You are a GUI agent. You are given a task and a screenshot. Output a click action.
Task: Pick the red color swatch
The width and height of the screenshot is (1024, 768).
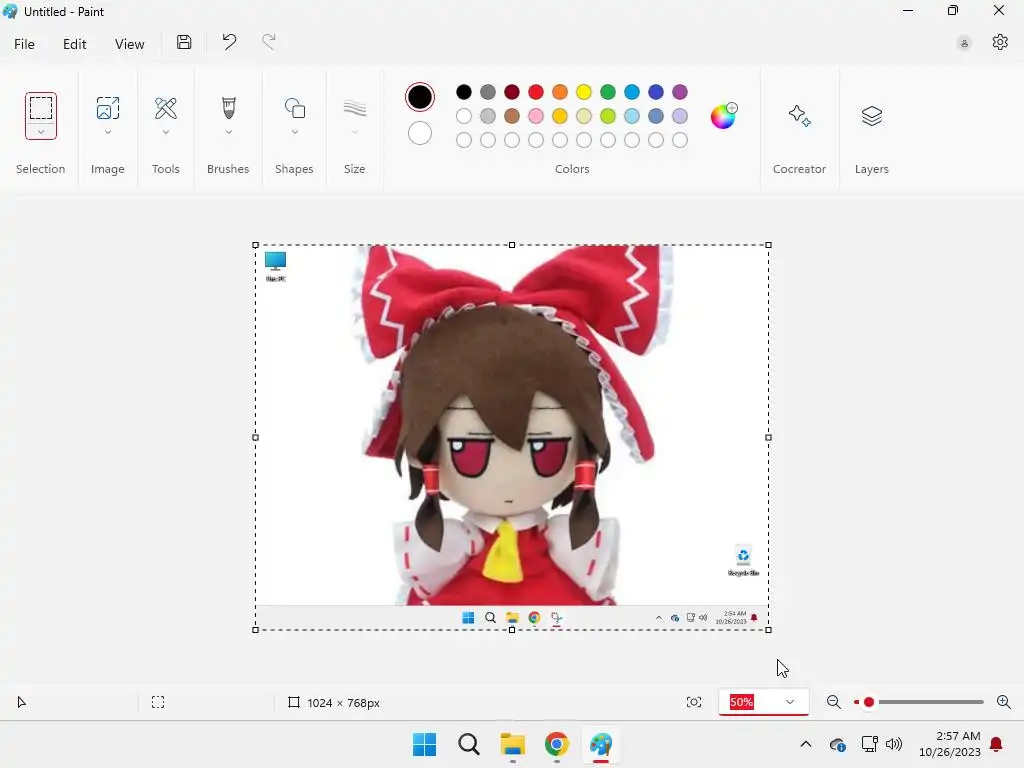[536, 92]
